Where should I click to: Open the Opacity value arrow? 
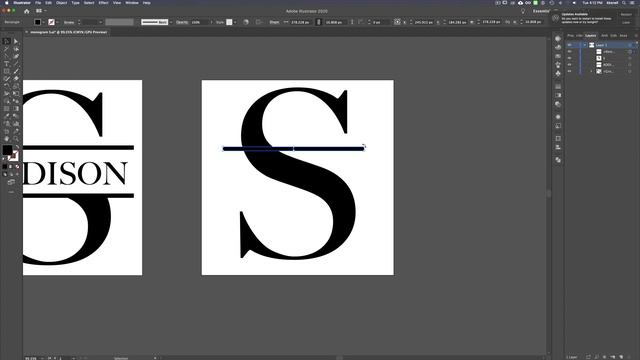pyautogui.click(x=211, y=22)
